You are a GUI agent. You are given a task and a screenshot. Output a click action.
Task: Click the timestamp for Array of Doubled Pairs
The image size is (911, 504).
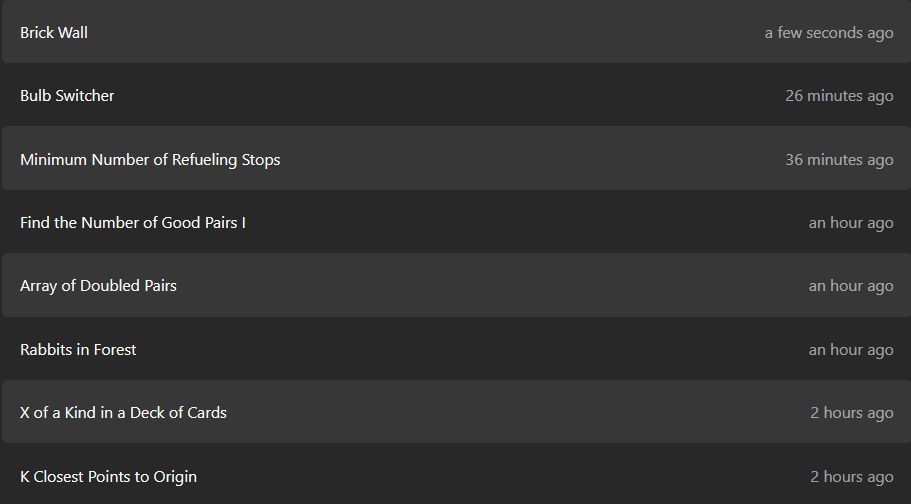(851, 286)
